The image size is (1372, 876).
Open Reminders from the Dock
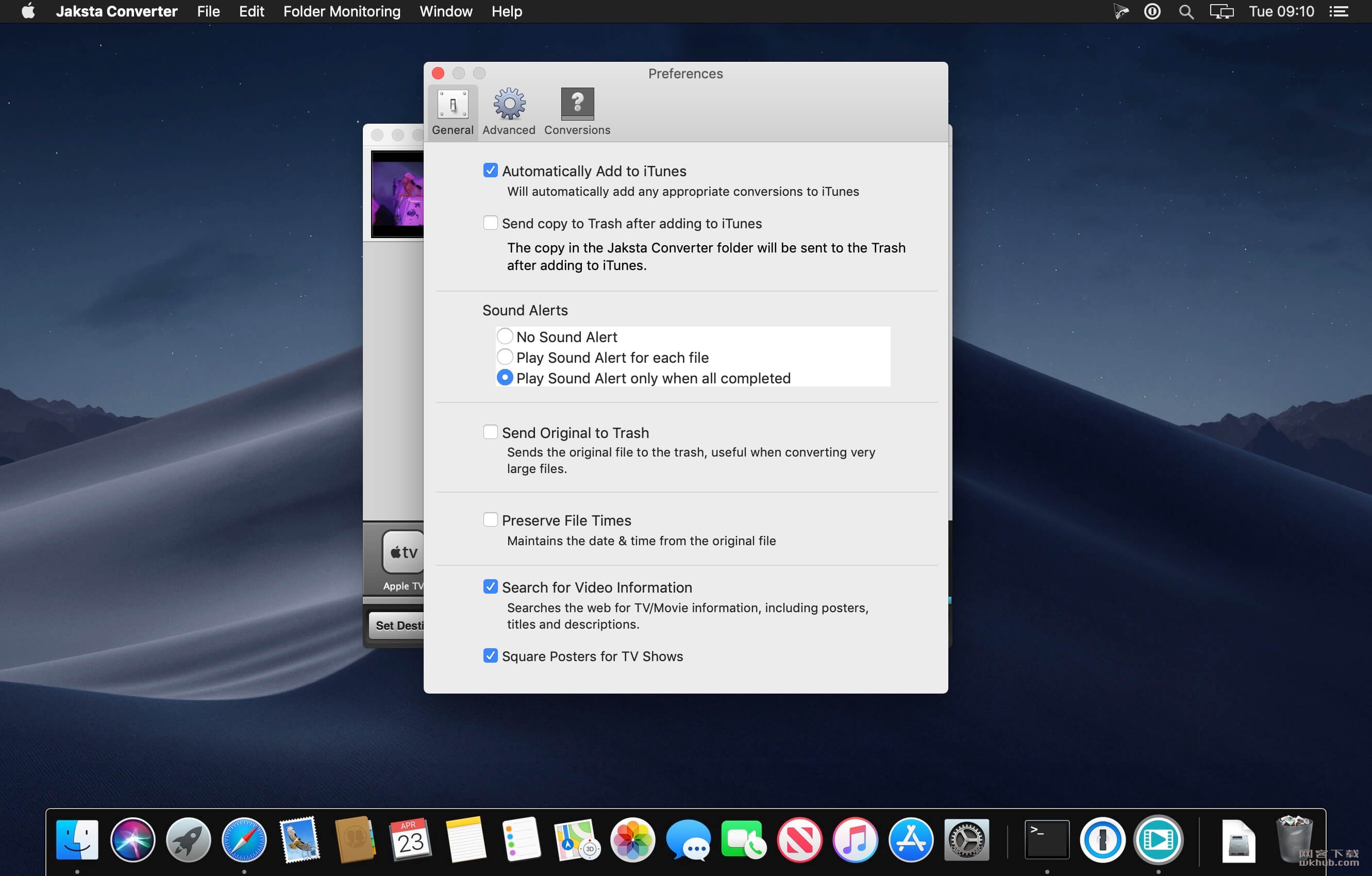tap(522, 839)
